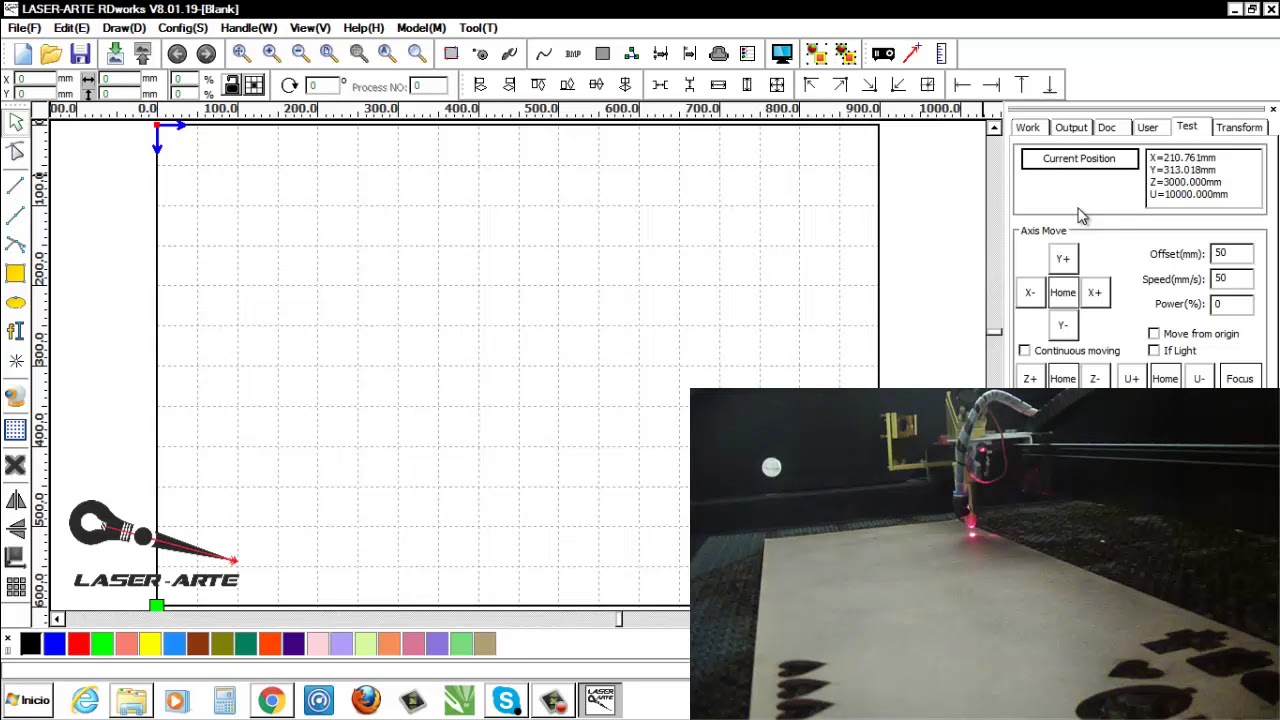Screen dimensions: 1280x720
Task: Click the Current Position button
Action: (x=1079, y=159)
